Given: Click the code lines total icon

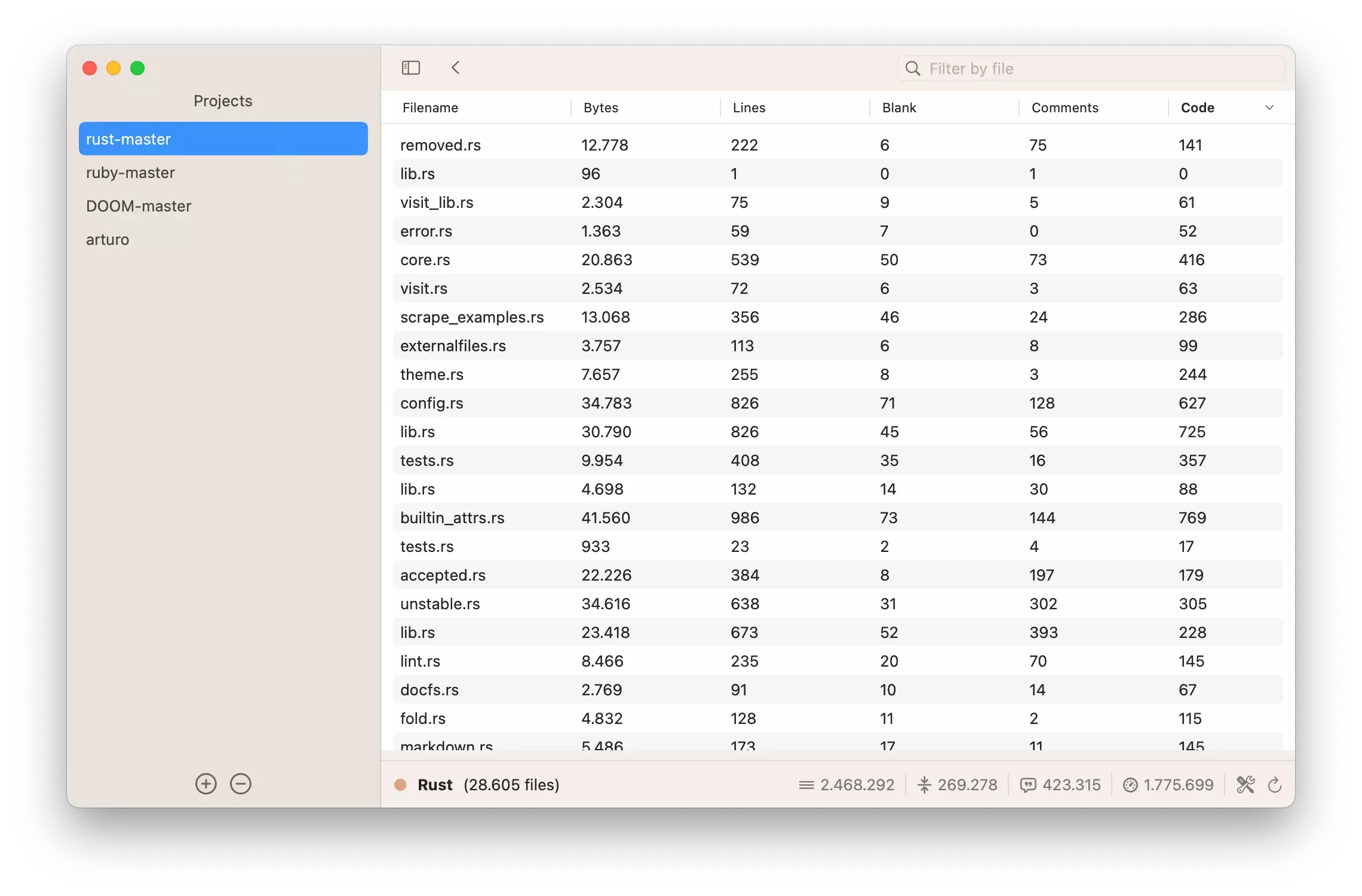Looking at the screenshot, I should 1130,785.
